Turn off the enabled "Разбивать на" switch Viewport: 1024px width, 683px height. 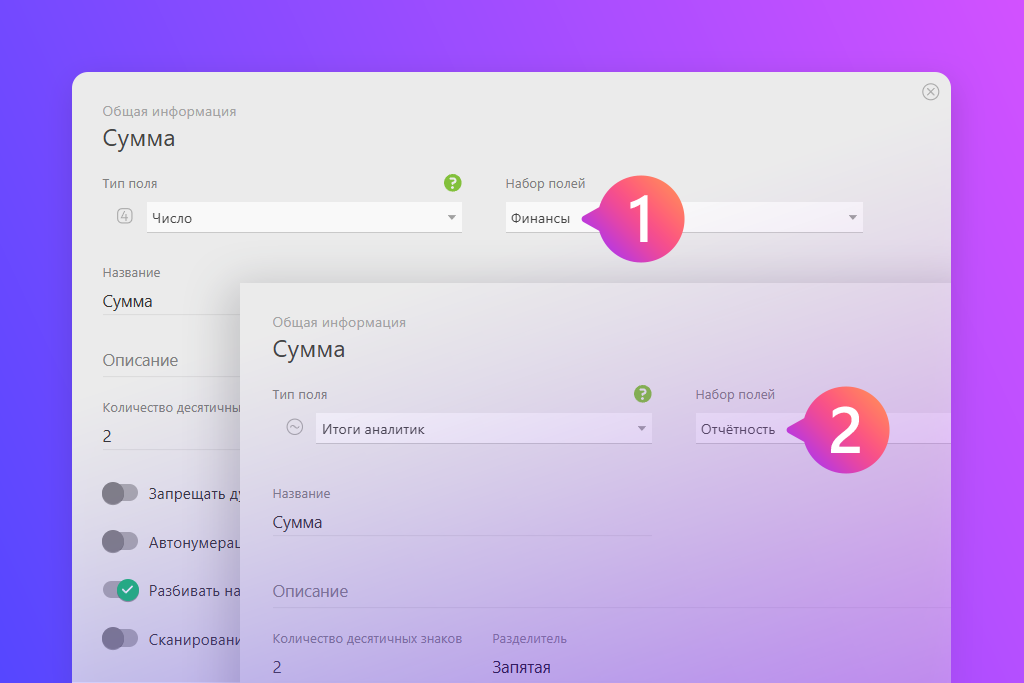[120, 590]
